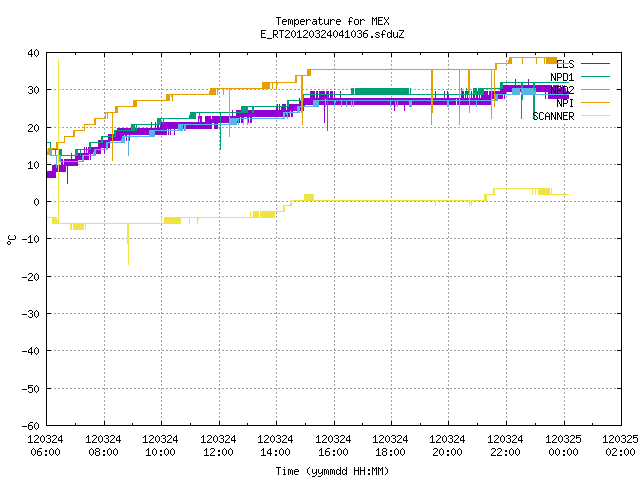Click the yellow SCANNER legend line sample
The width and height of the screenshot is (640, 480).
click(x=595, y=116)
